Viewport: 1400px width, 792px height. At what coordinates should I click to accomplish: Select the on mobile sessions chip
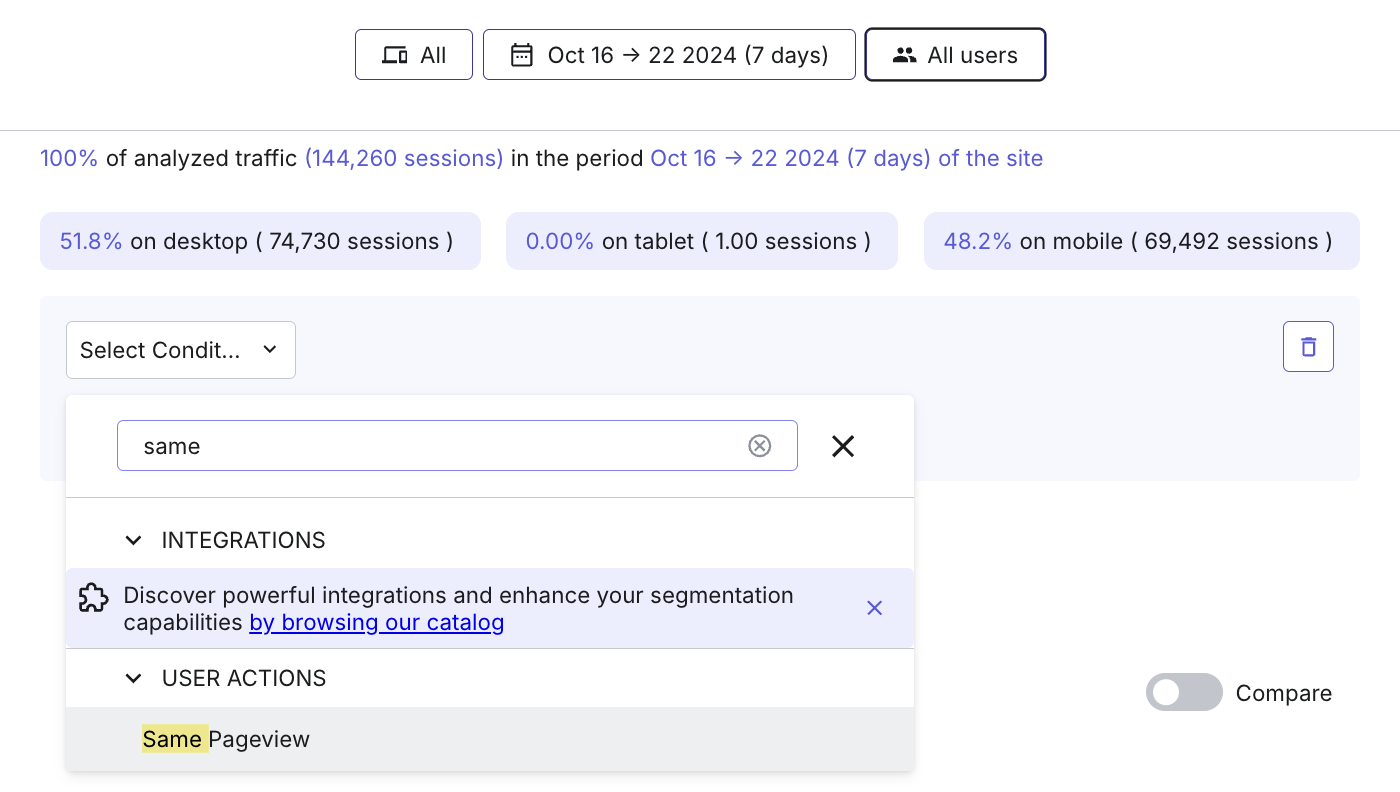click(x=1142, y=241)
